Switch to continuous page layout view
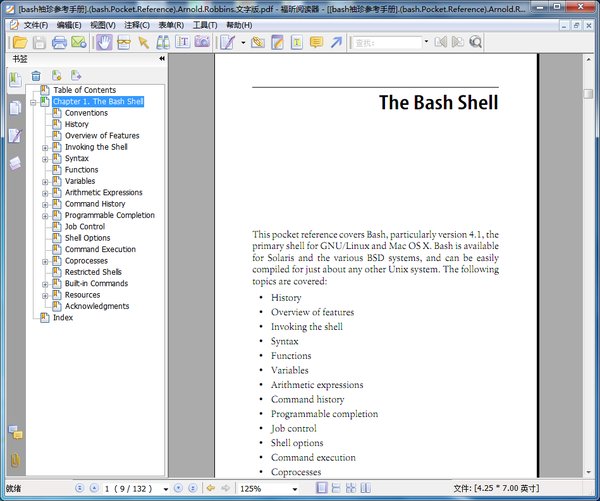This screenshot has width=600, height=501. [336, 488]
